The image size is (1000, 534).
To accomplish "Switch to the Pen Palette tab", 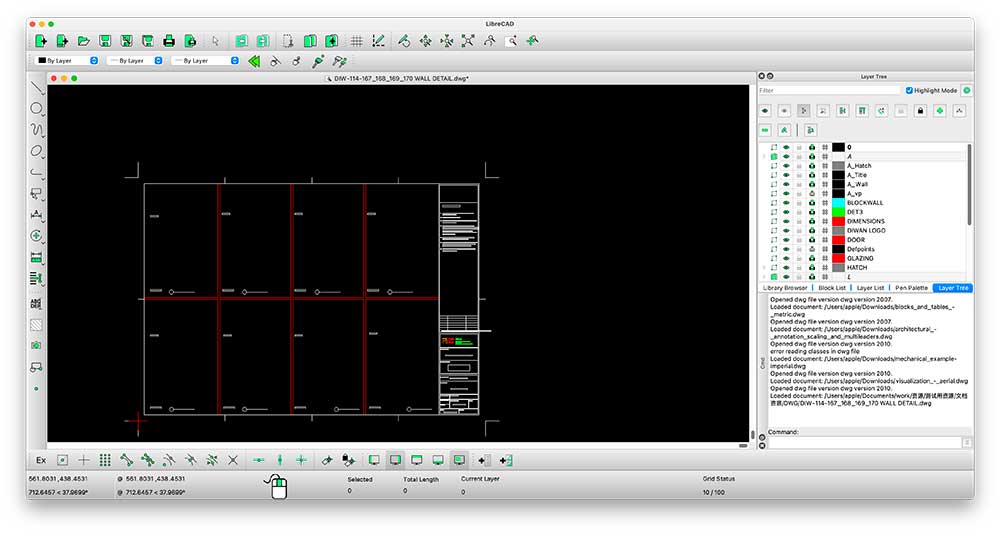I will click(910, 288).
